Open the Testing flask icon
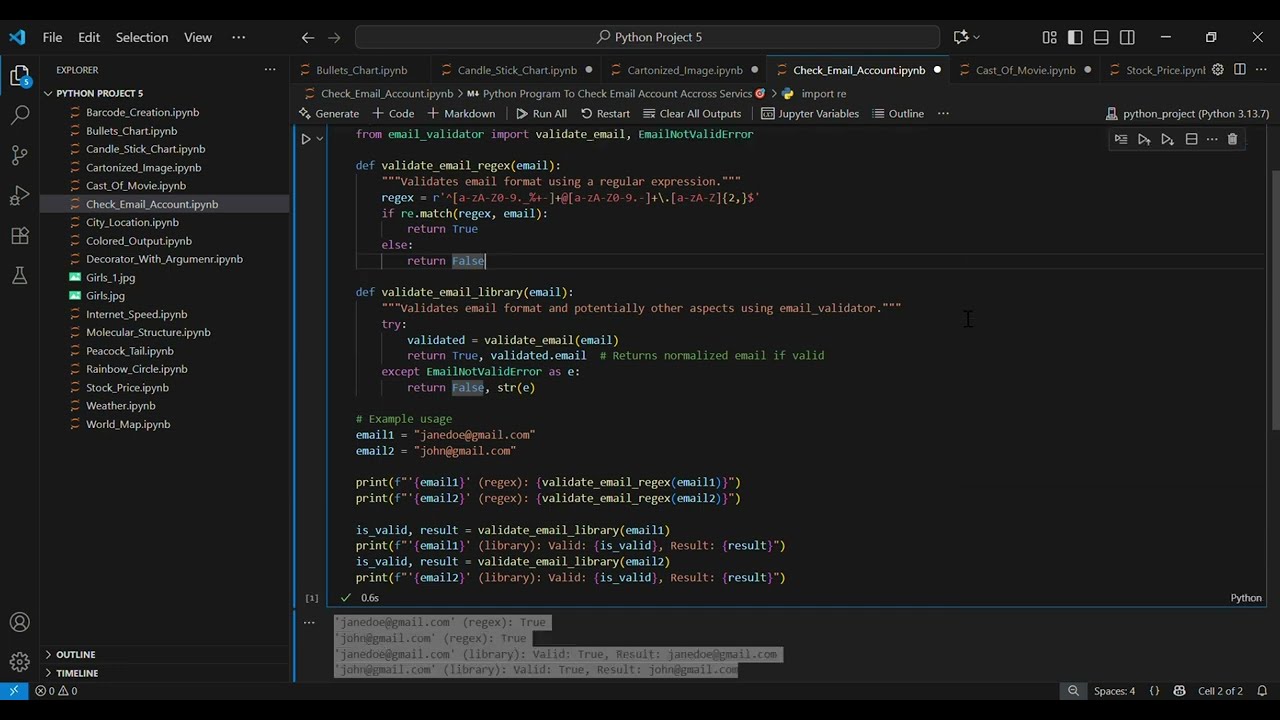This screenshot has height=720, width=1280. [19, 276]
